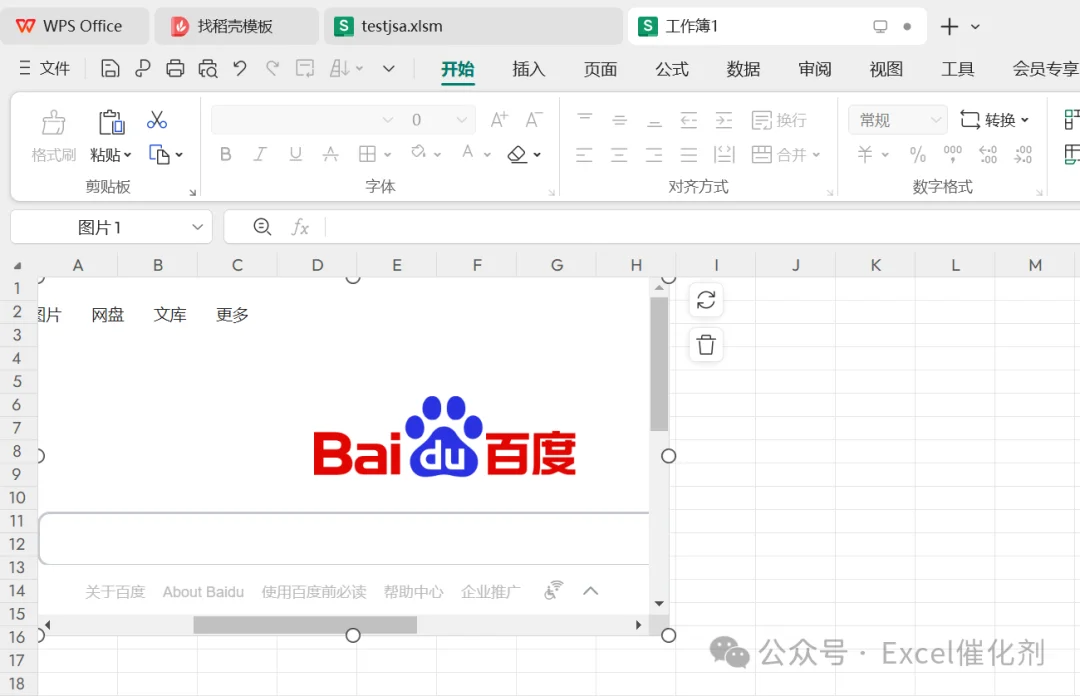
Task: Refresh the embedded web picture
Action: [706, 300]
